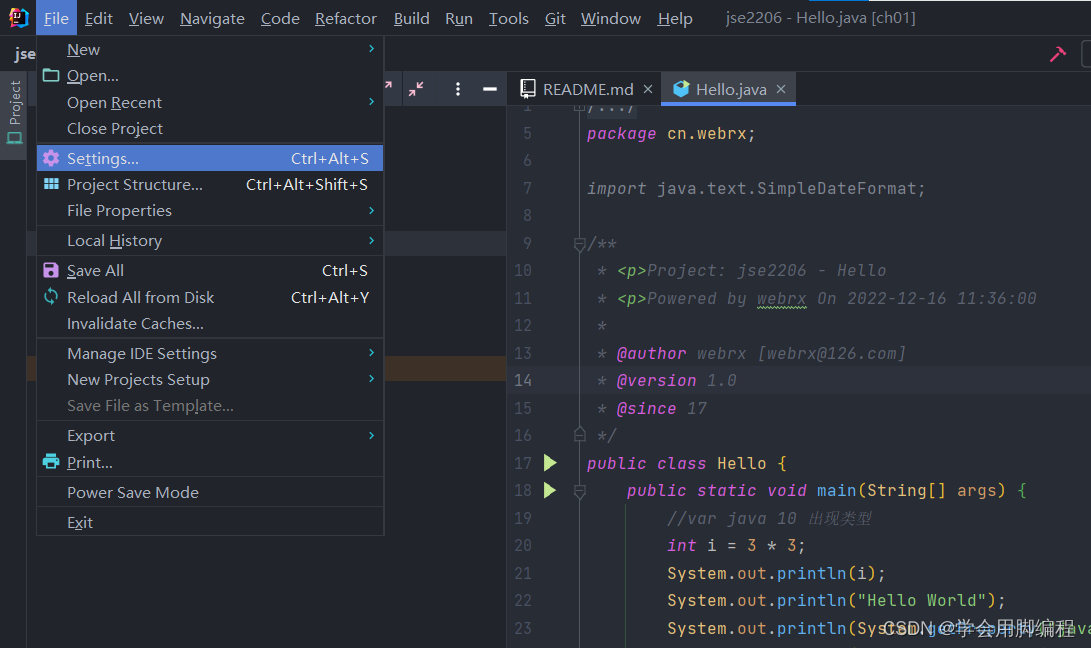Screen dimensions: 1091x648
Task: Click the jse project breadcrumb label
Action: pos(25,54)
